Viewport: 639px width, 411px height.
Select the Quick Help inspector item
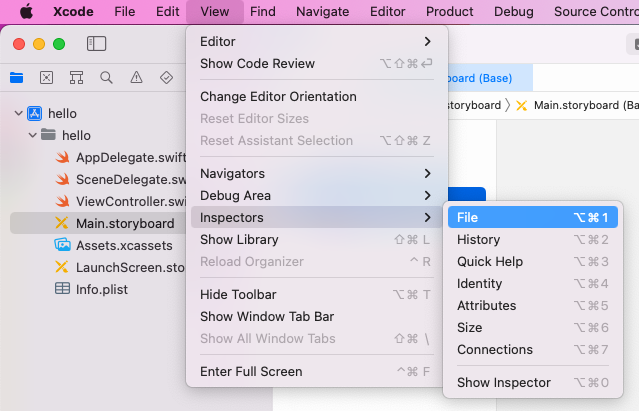(533, 262)
